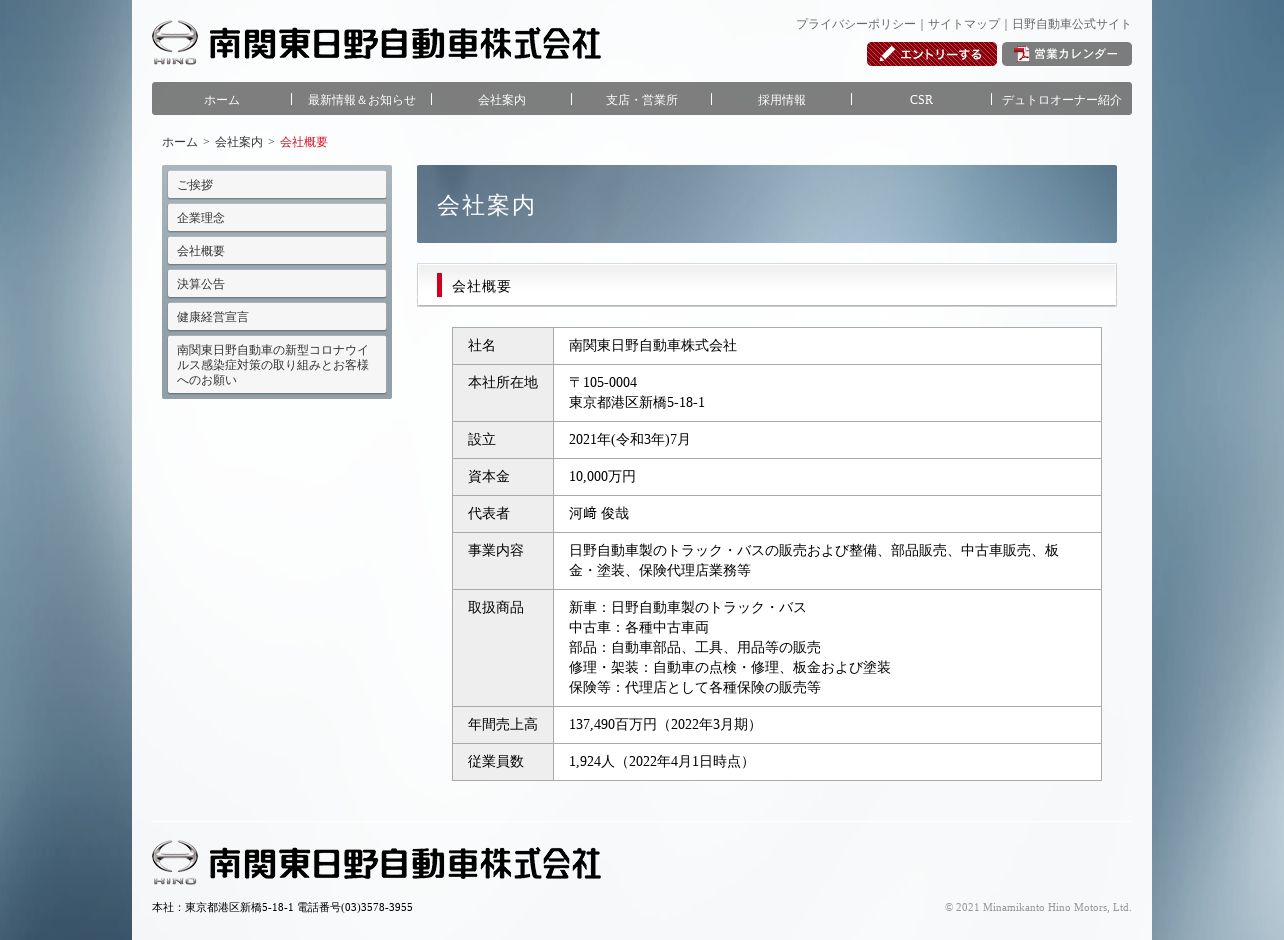Click the line 部品：自動車部品、工具、用品等の販売
The height and width of the screenshot is (940, 1284).
tap(695, 648)
